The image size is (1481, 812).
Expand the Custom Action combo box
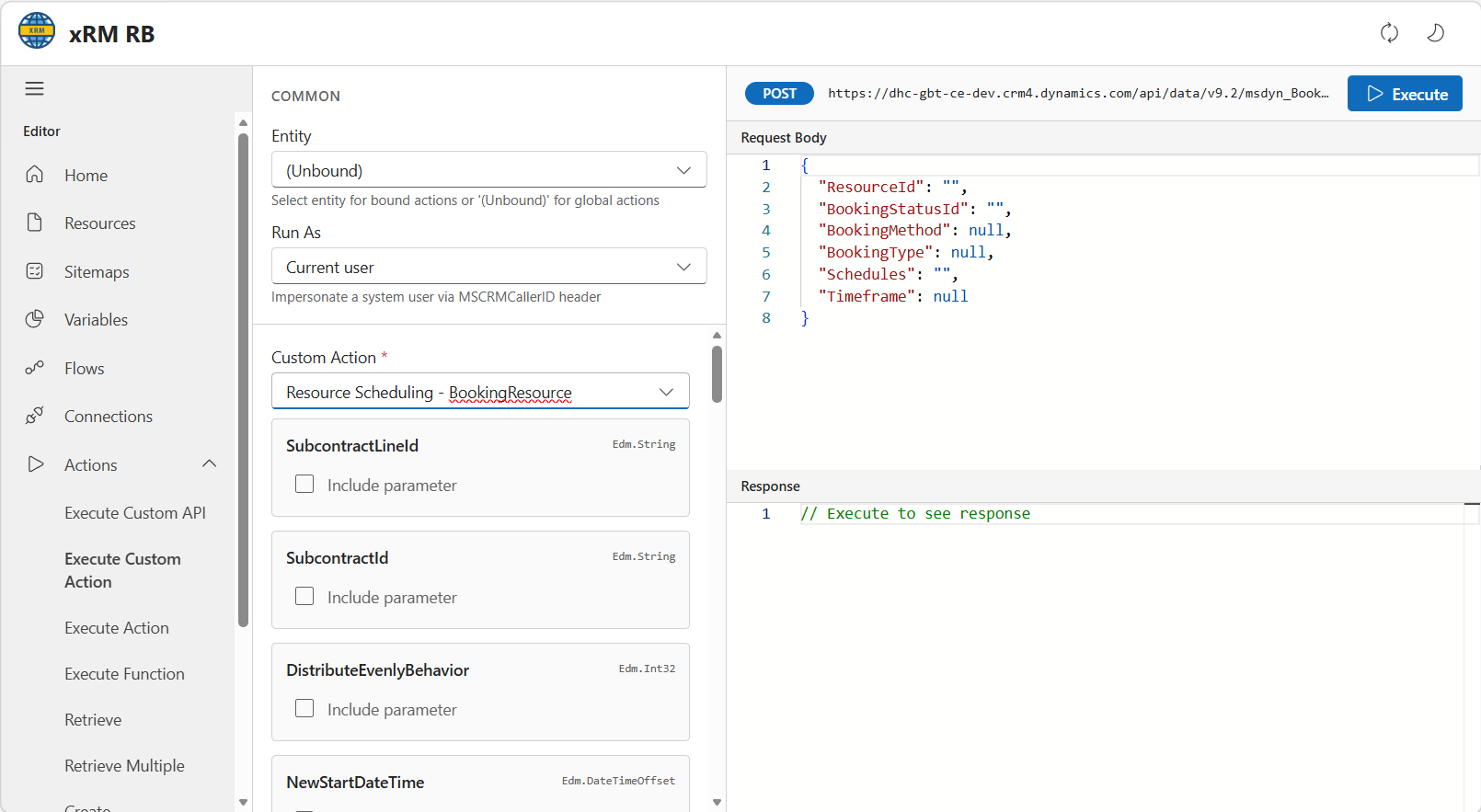tap(480, 392)
